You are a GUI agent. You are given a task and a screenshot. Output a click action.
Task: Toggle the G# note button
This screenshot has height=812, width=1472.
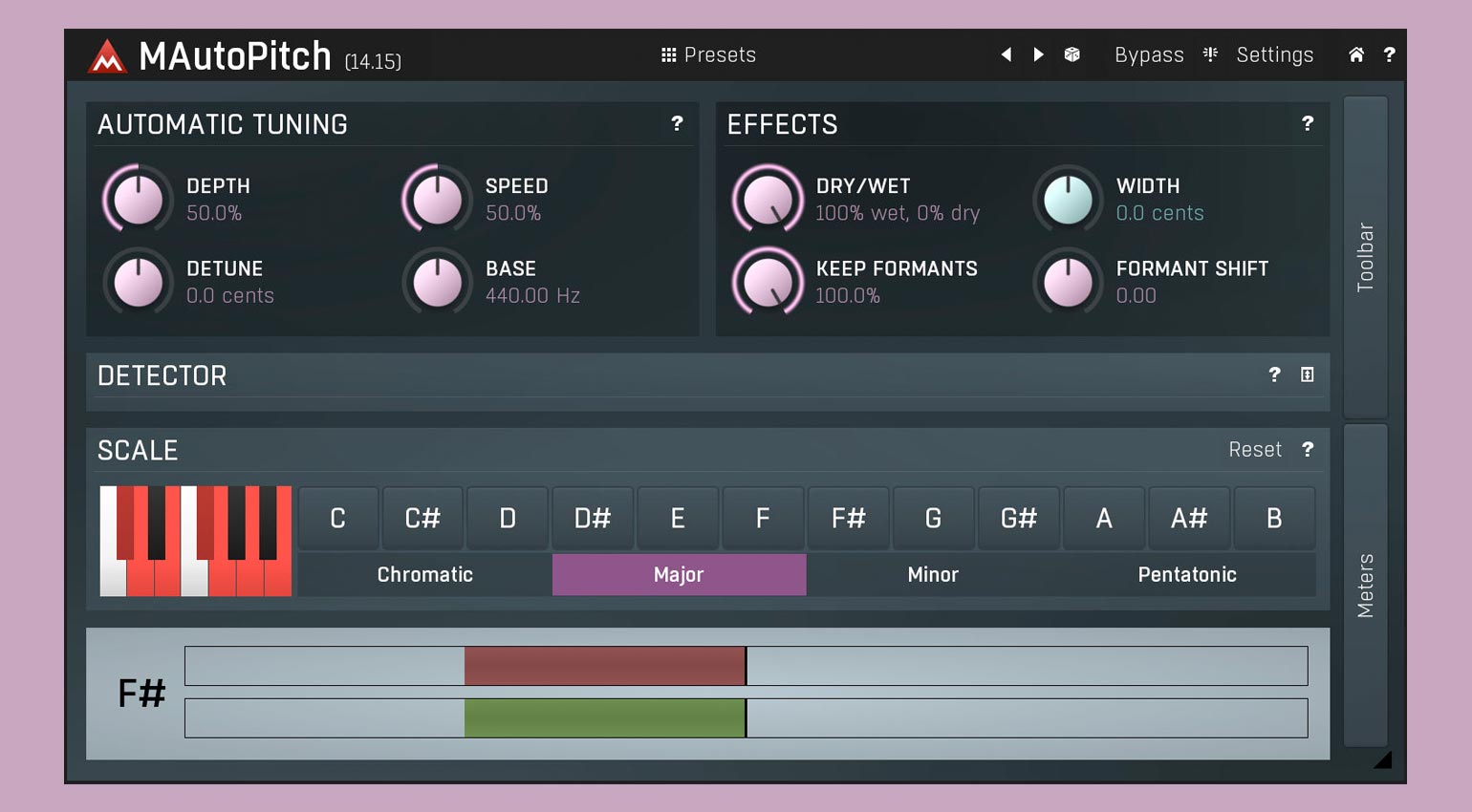coord(1019,518)
